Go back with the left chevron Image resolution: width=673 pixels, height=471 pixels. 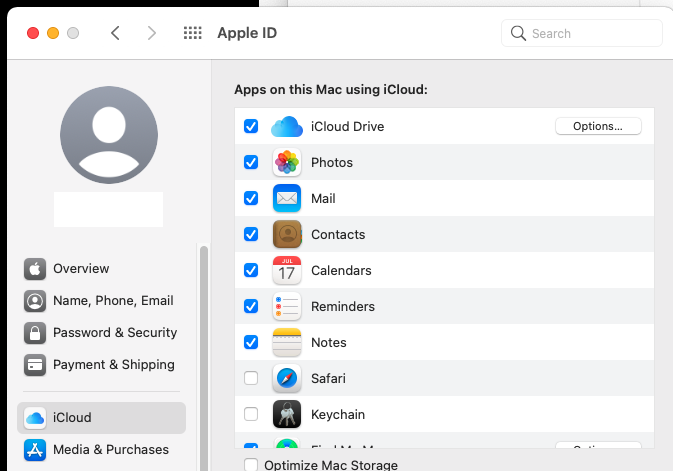tap(115, 33)
